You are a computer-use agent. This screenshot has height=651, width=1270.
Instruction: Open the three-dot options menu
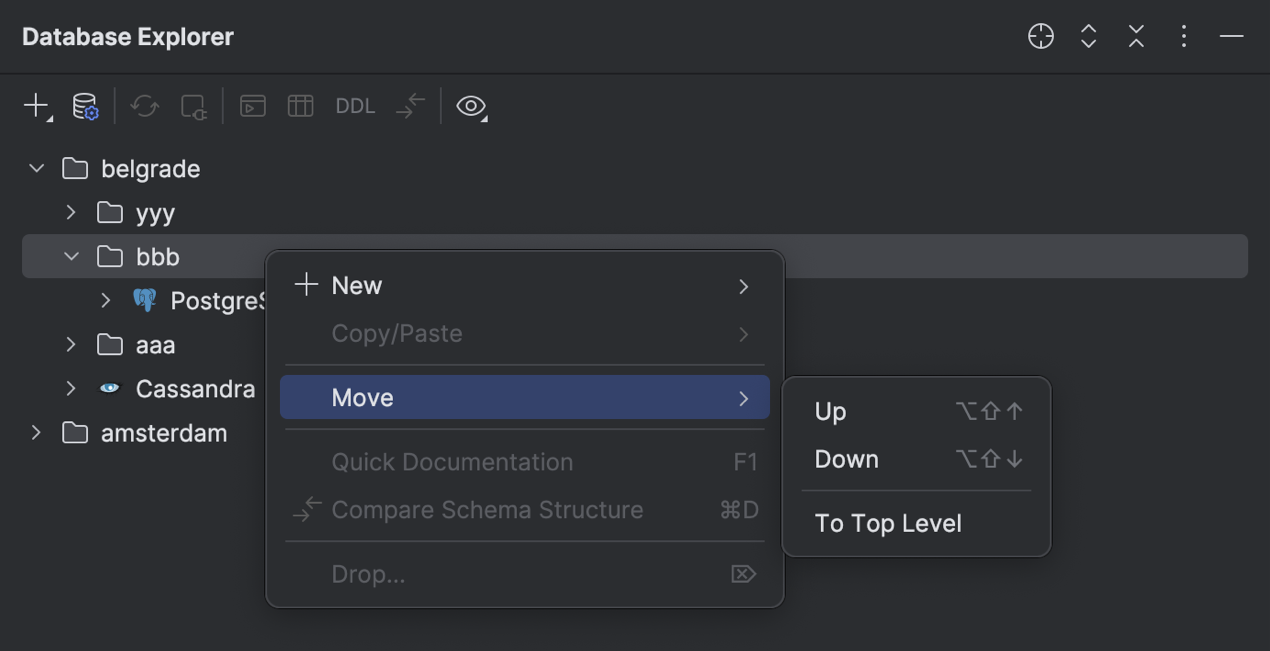point(1184,37)
